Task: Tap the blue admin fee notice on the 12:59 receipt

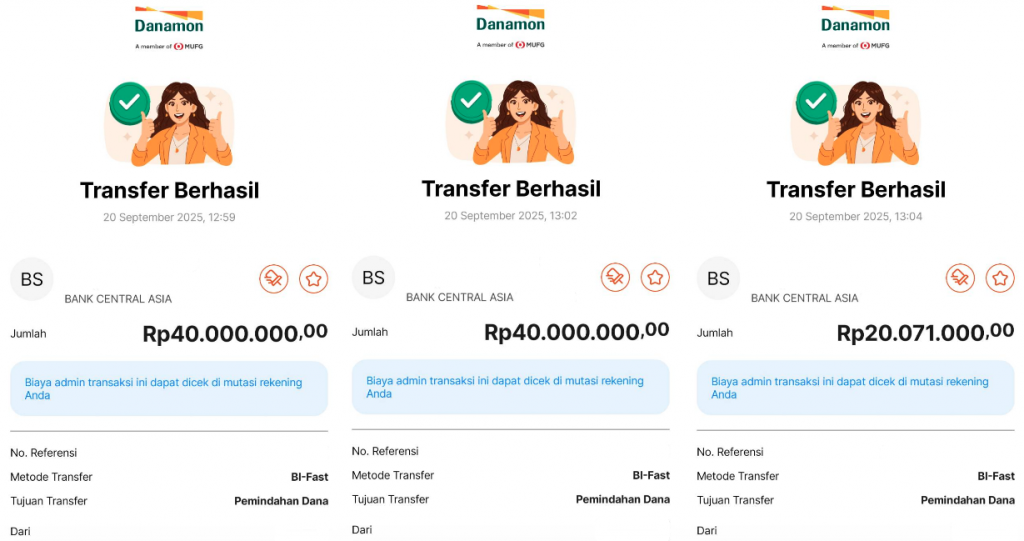Action: point(169,388)
